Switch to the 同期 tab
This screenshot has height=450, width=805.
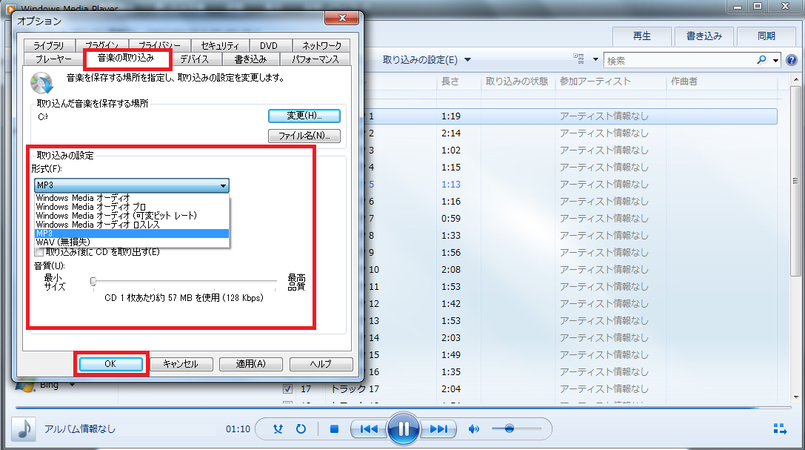[x=766, y=36]
